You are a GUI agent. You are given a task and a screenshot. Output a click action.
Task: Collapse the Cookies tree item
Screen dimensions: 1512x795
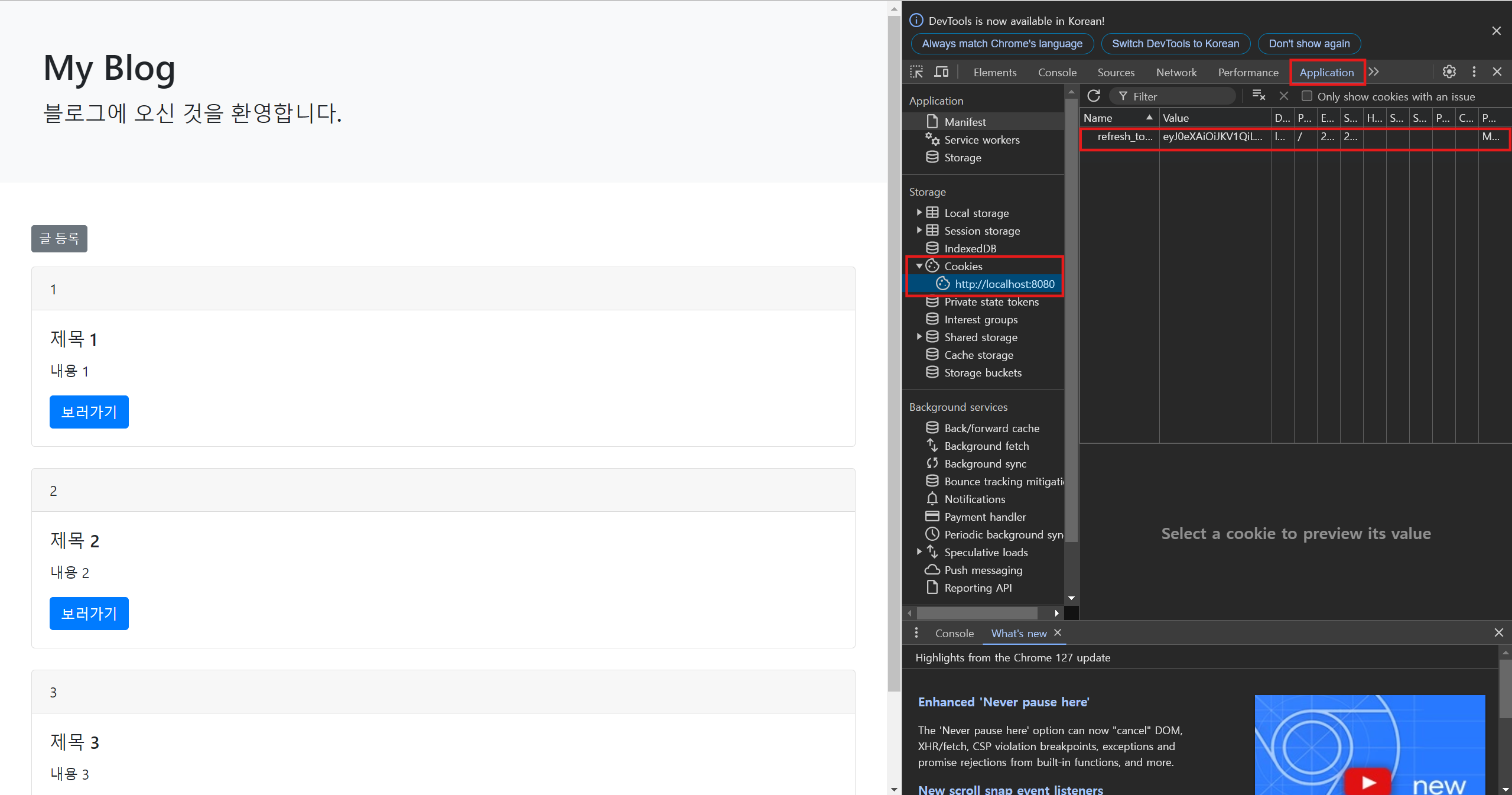click(919, 267)
